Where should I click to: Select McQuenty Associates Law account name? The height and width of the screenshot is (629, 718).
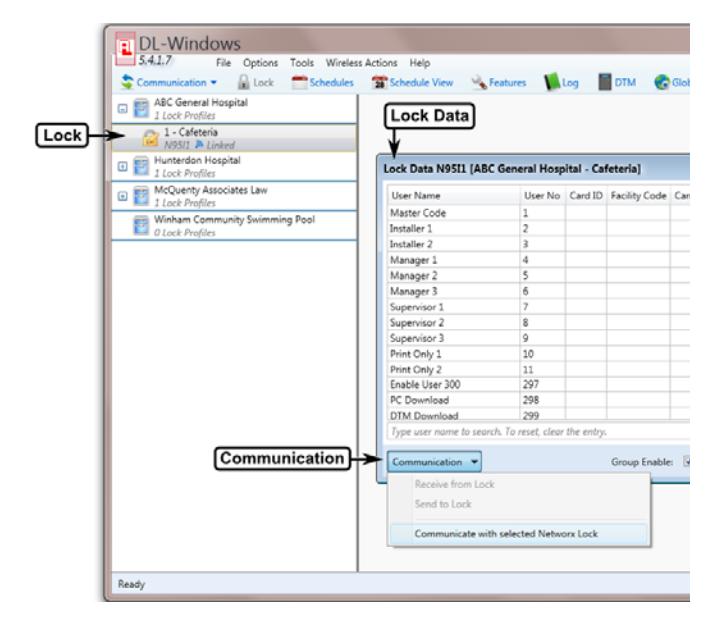[x=211, y=190]
